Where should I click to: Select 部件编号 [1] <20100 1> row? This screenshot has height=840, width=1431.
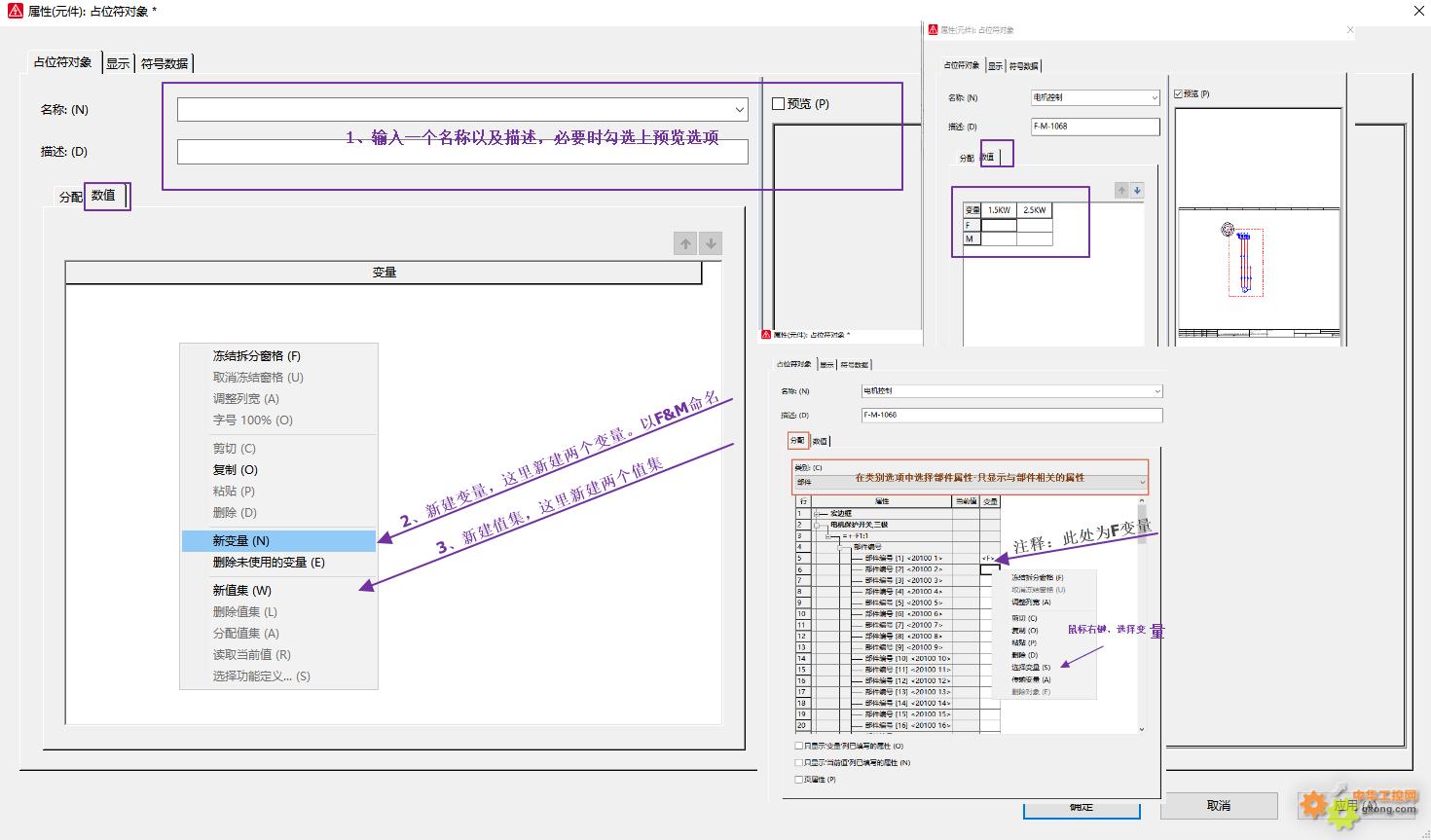[x=903, y=558]
